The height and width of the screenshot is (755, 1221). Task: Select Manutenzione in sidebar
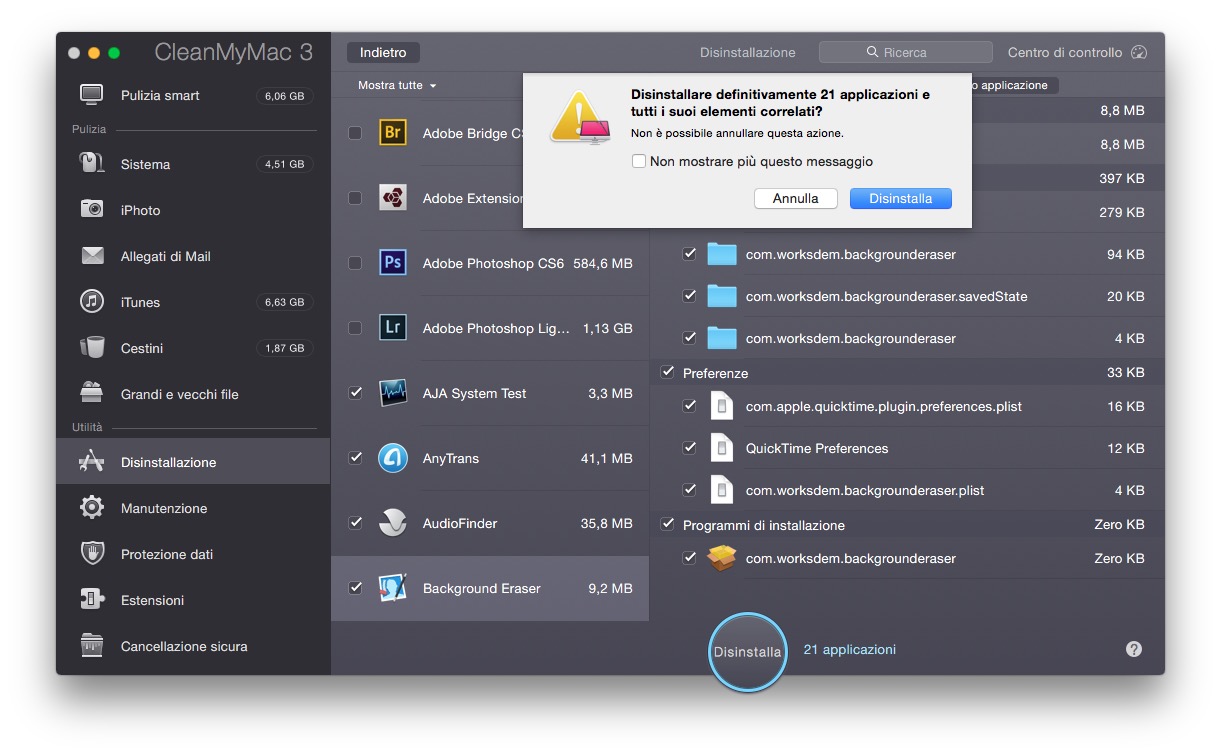point(193,508)
